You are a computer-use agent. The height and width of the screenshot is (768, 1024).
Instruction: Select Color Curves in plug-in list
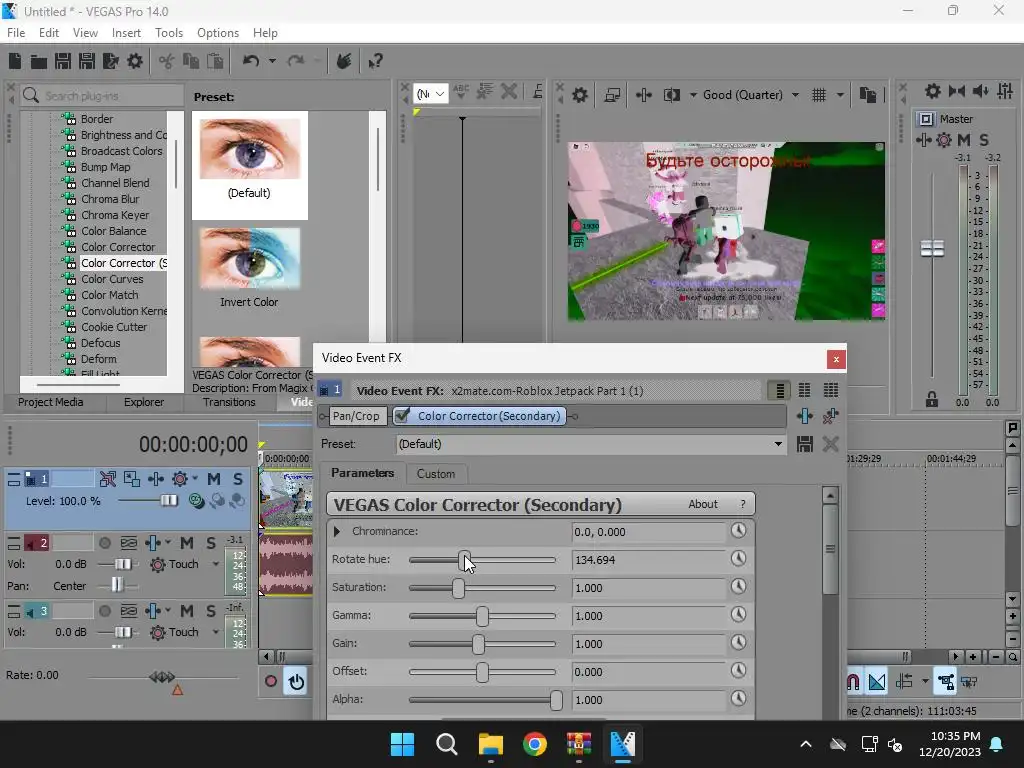tap(112, 279)
